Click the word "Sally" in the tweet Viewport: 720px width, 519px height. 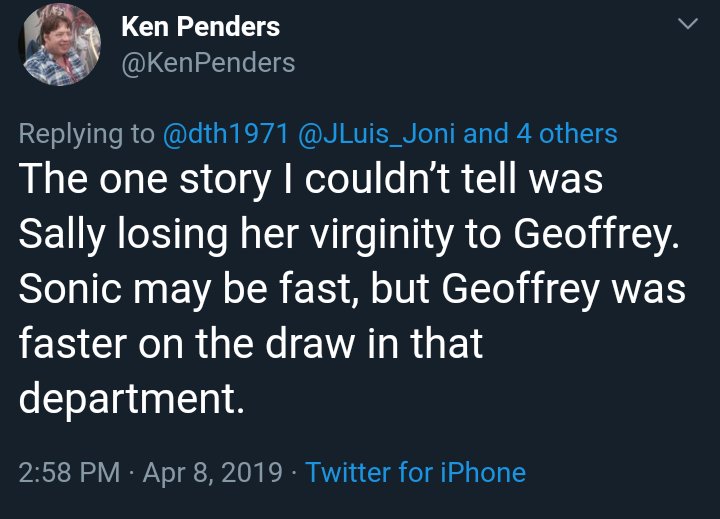tap(62, 234)
